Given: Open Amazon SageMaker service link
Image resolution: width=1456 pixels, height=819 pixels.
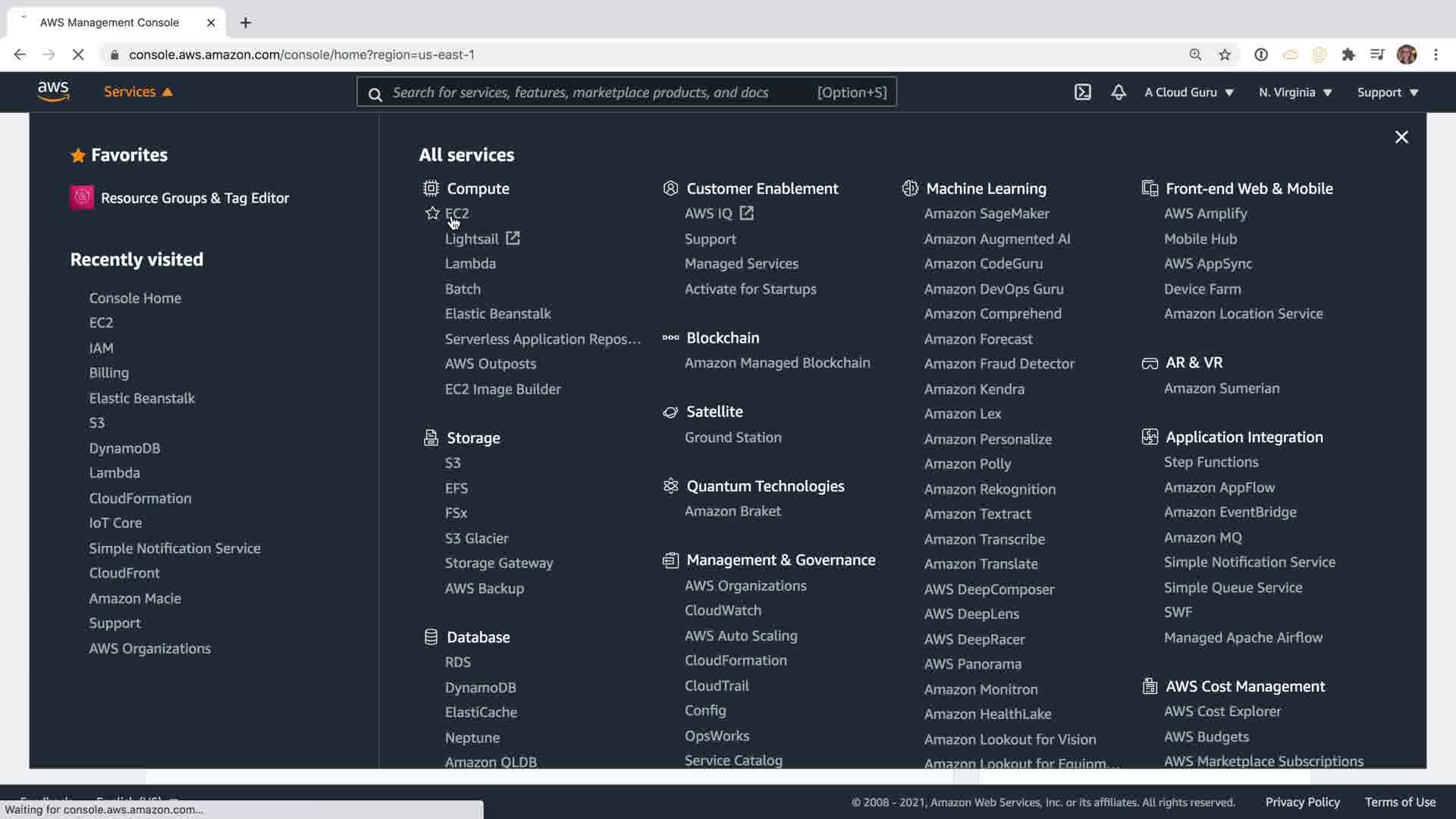Looking at the screenshot, I should point(986,213).
